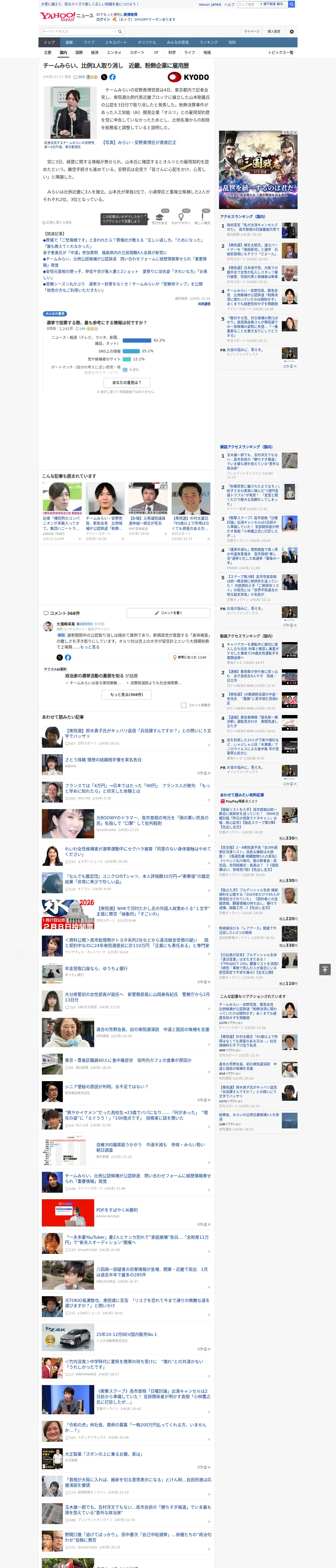Click the top-bar web search input
The image size is (336, 1568).
tap(248, 4)
